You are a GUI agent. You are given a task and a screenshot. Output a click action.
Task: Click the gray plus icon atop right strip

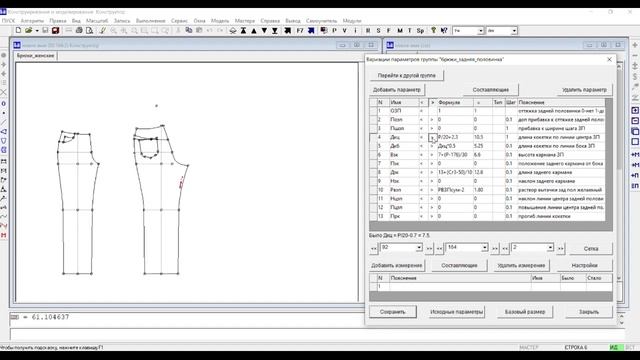click(x=635, y=45)
